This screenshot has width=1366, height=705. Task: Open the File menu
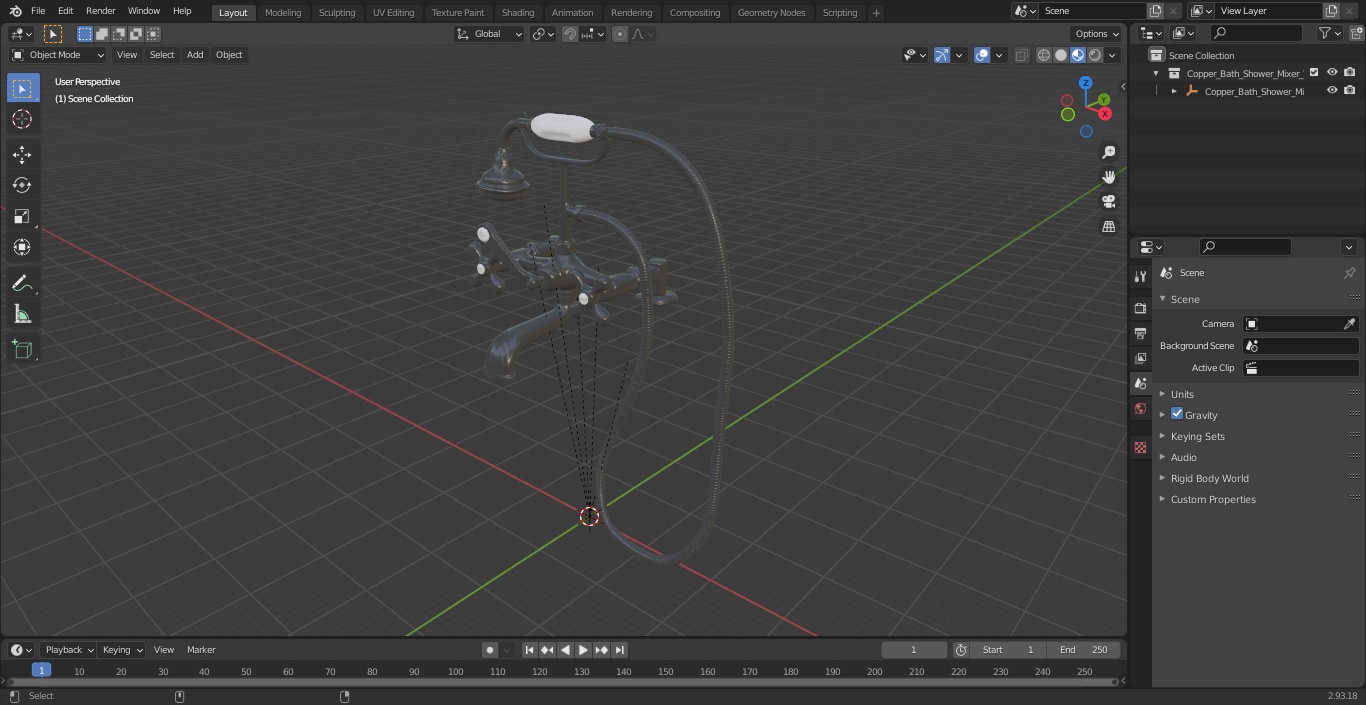(38, 11)
